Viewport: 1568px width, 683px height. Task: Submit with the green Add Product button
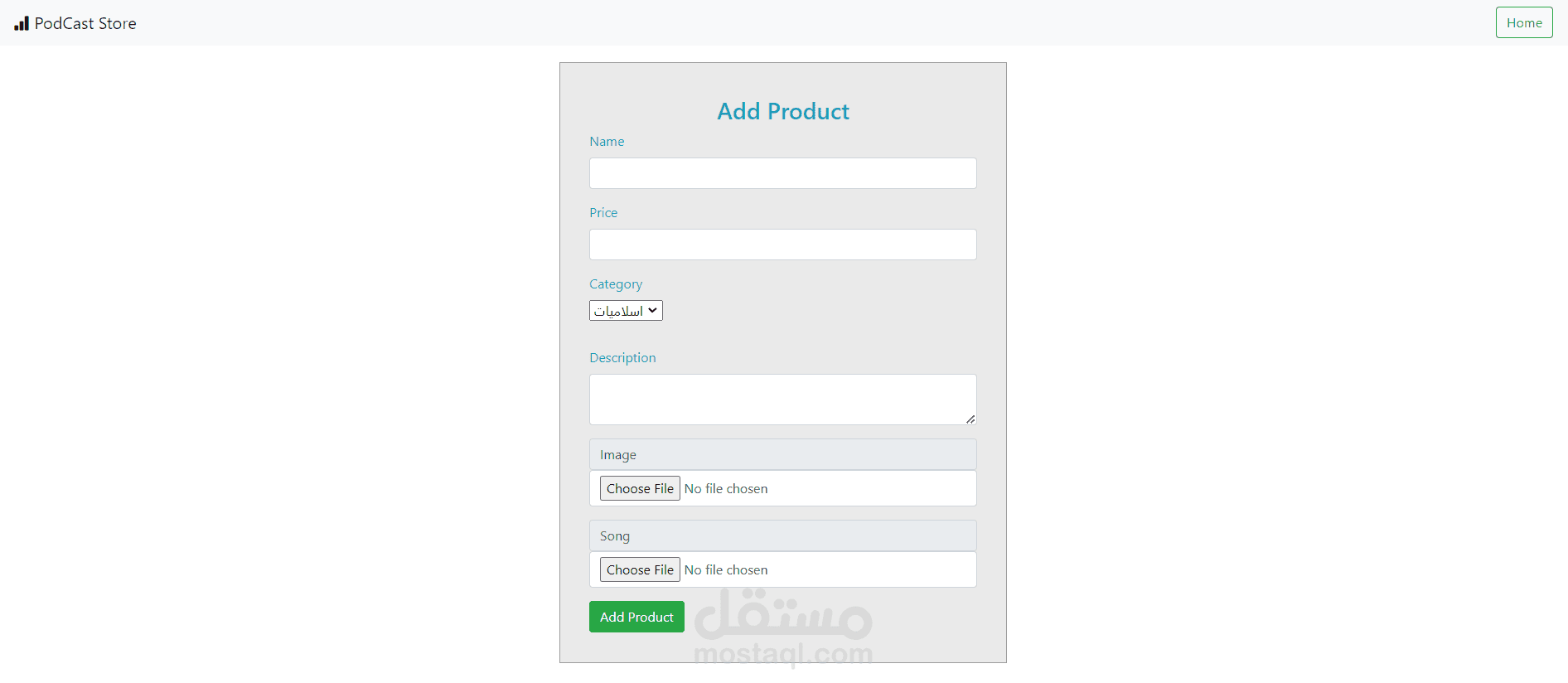coord(636,617)
